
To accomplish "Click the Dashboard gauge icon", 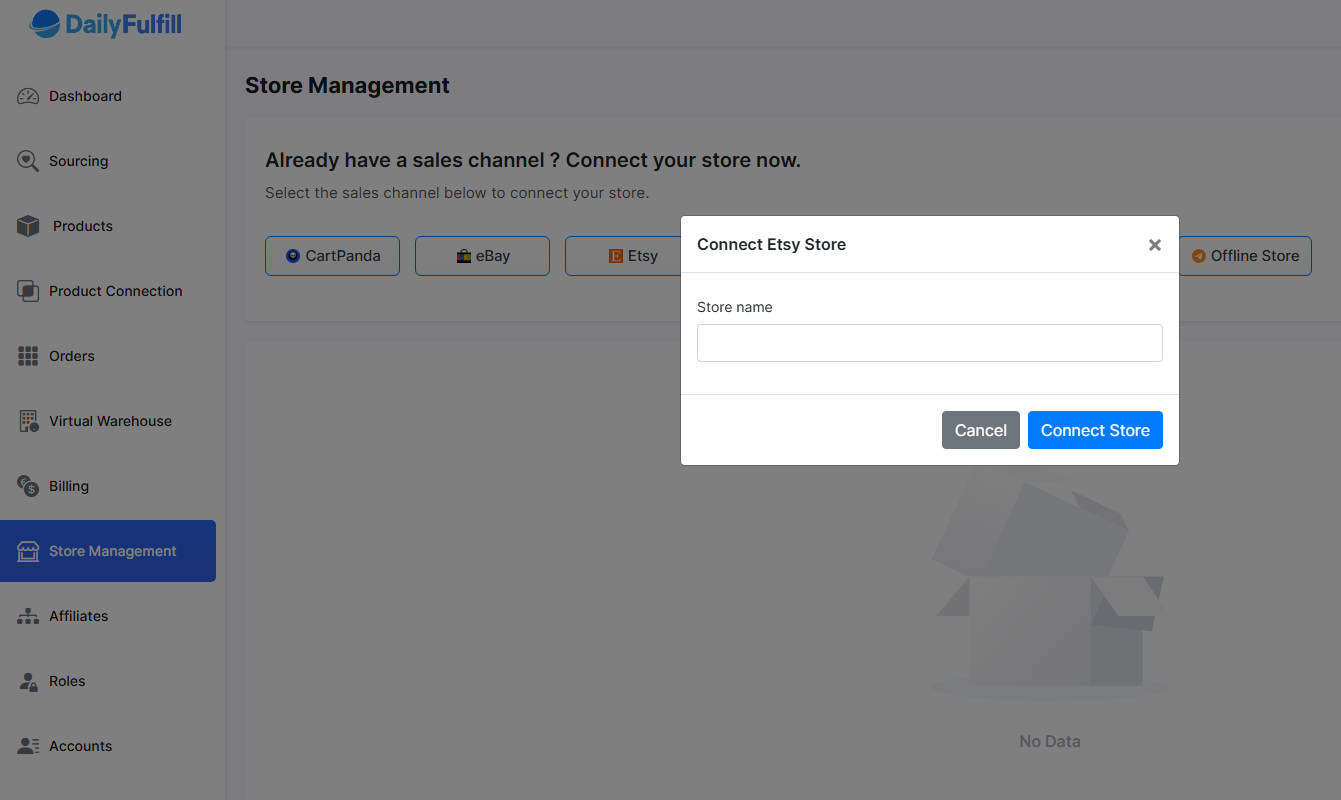I will pyautogui.click(x=28, y=96).
